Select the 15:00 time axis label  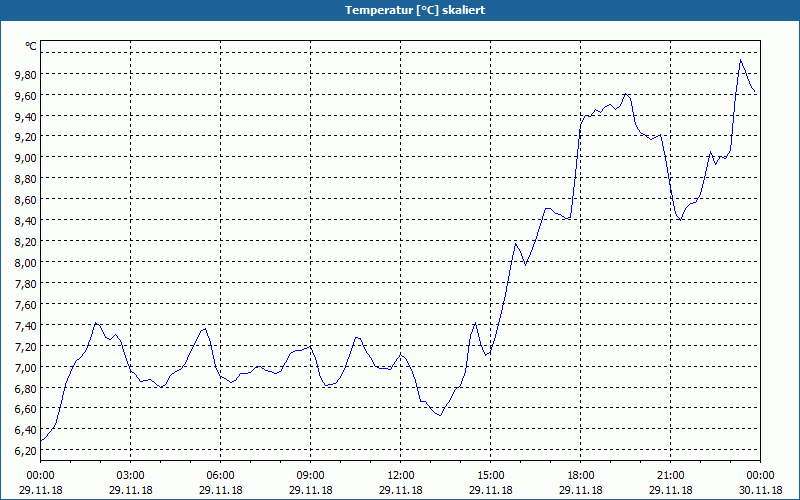[491, 476]
